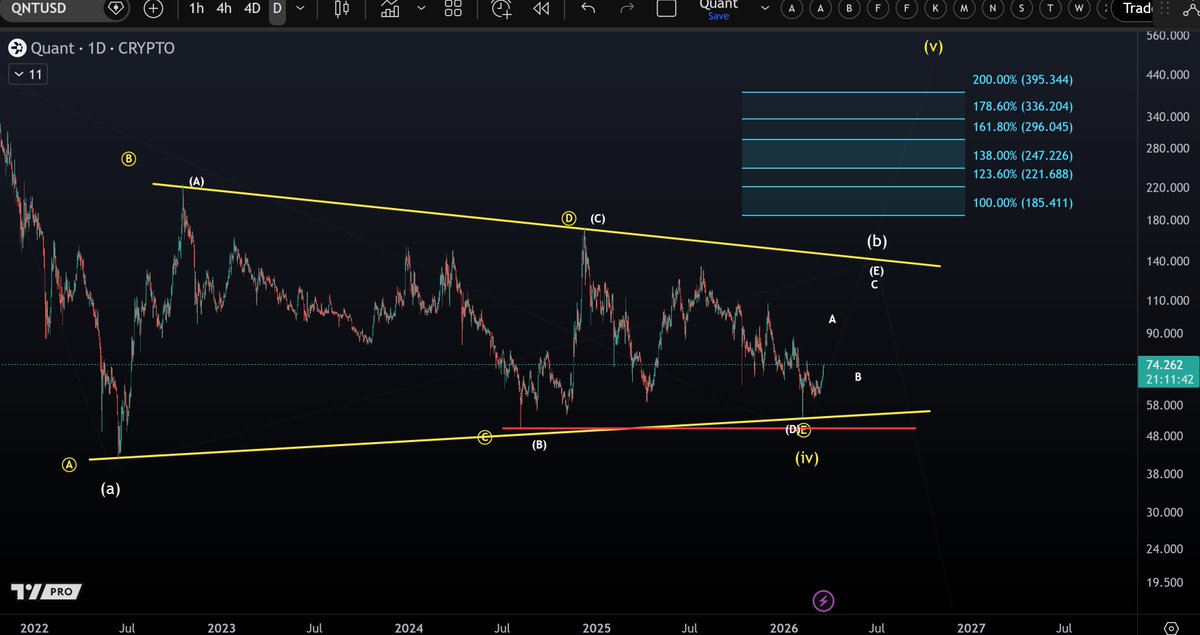Switch to the 4h timeframe
1200x635 pixels.
pos(224,8)
